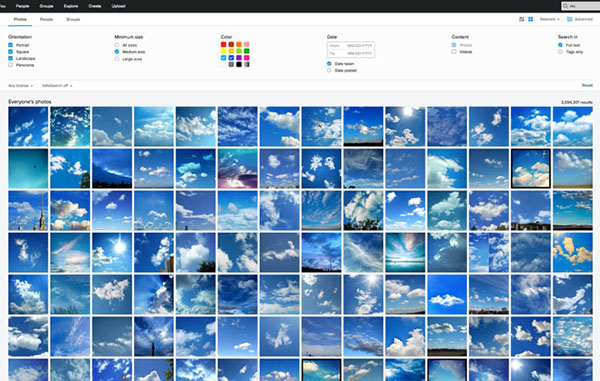Click the Reset filters link
This screenshot has height=381, width=600.
click(x=587, y=85)
